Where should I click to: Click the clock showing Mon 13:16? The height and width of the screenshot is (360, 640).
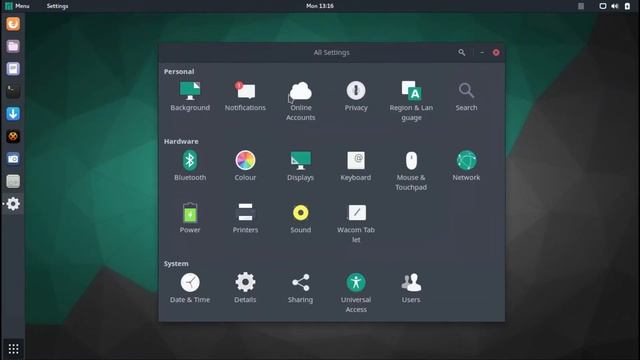320,6
